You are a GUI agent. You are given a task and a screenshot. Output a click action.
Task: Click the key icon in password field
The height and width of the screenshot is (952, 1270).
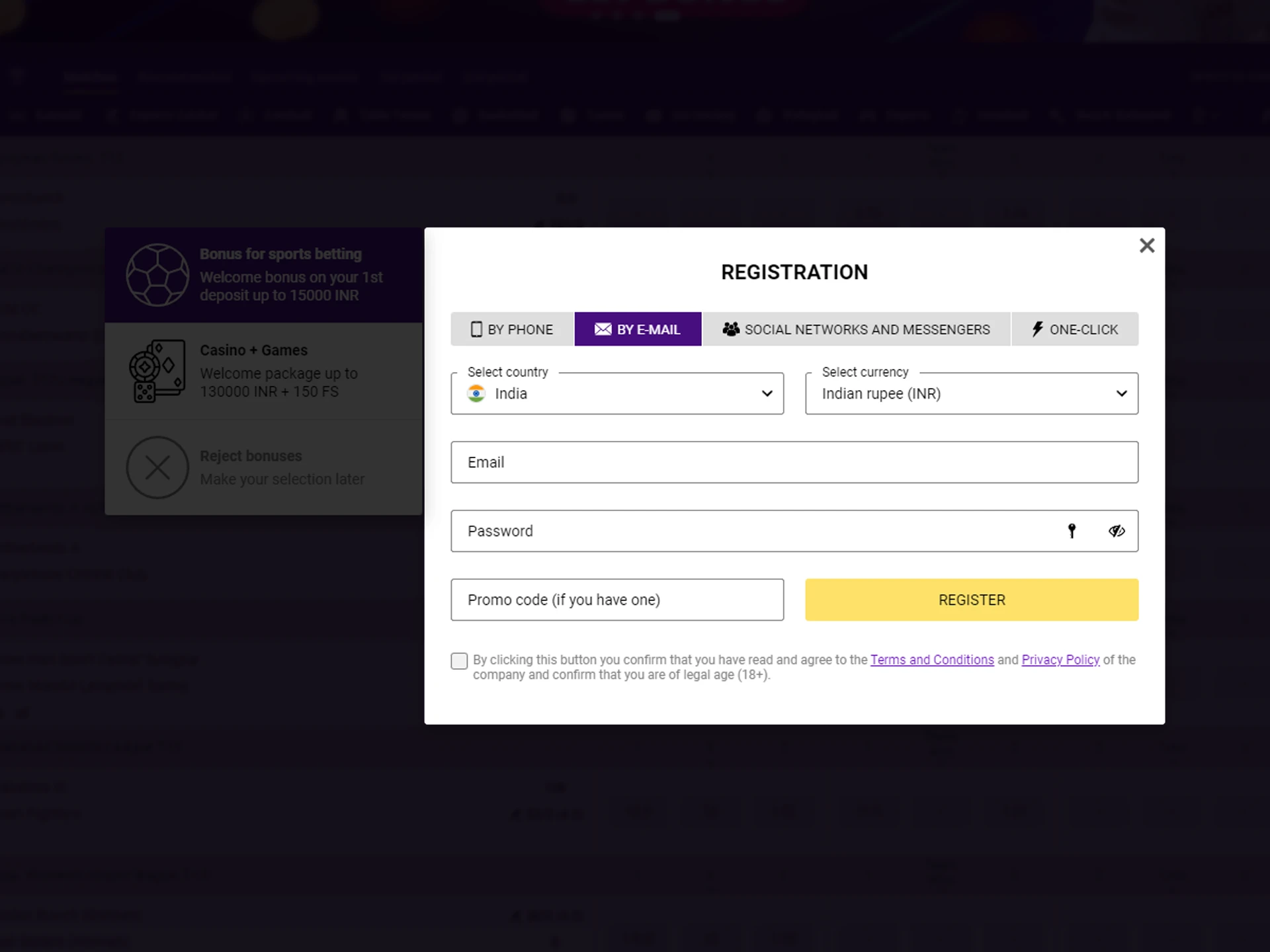coord(1072,531)
